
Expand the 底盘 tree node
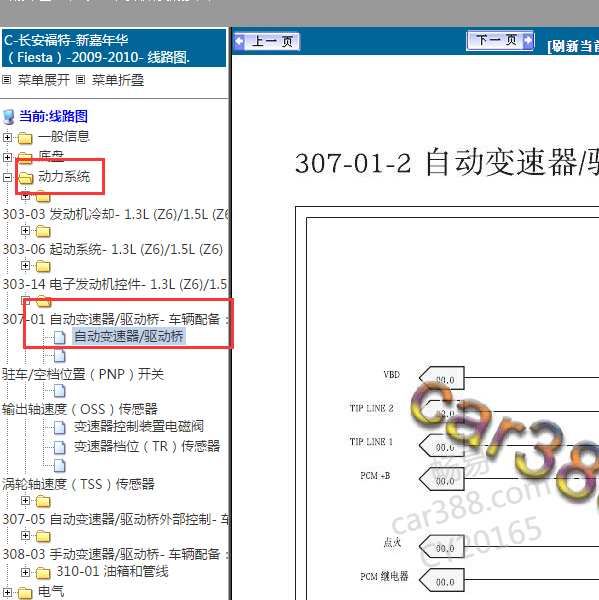pos(7,157)
